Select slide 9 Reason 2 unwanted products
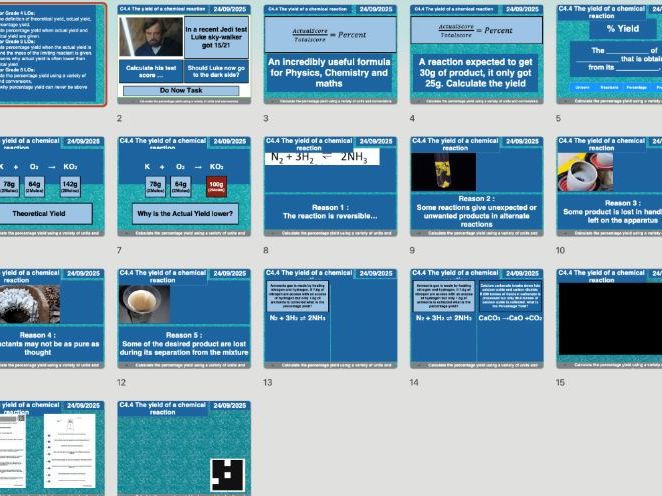This screenshot has height=496, width=662. [x=477, y=186]
